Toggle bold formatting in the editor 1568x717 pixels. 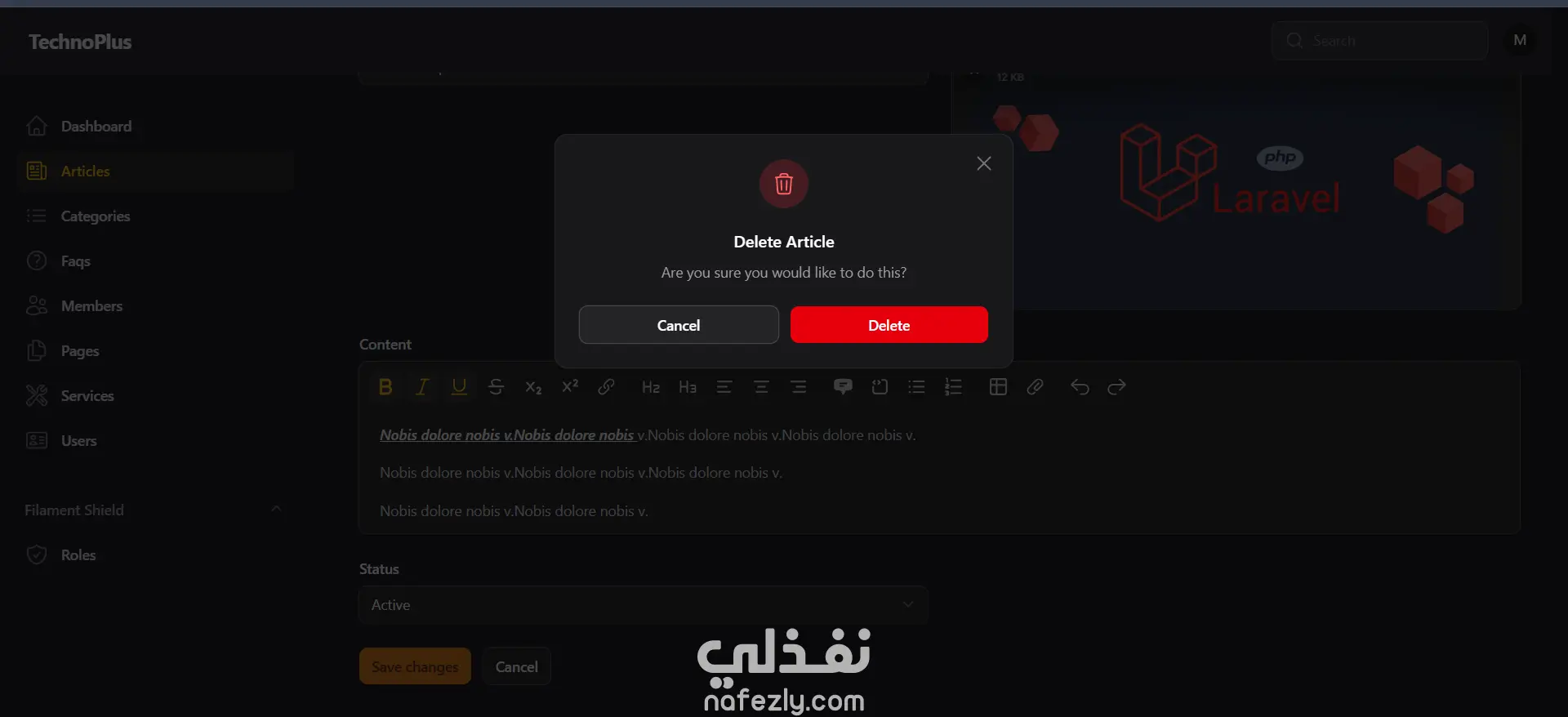tap(385, 387)
